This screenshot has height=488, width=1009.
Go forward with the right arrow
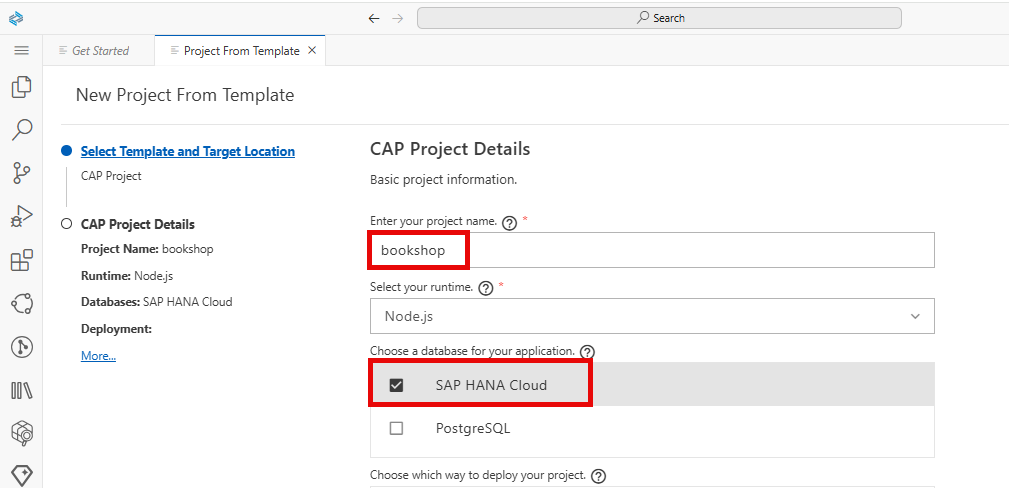coord(398,18)
